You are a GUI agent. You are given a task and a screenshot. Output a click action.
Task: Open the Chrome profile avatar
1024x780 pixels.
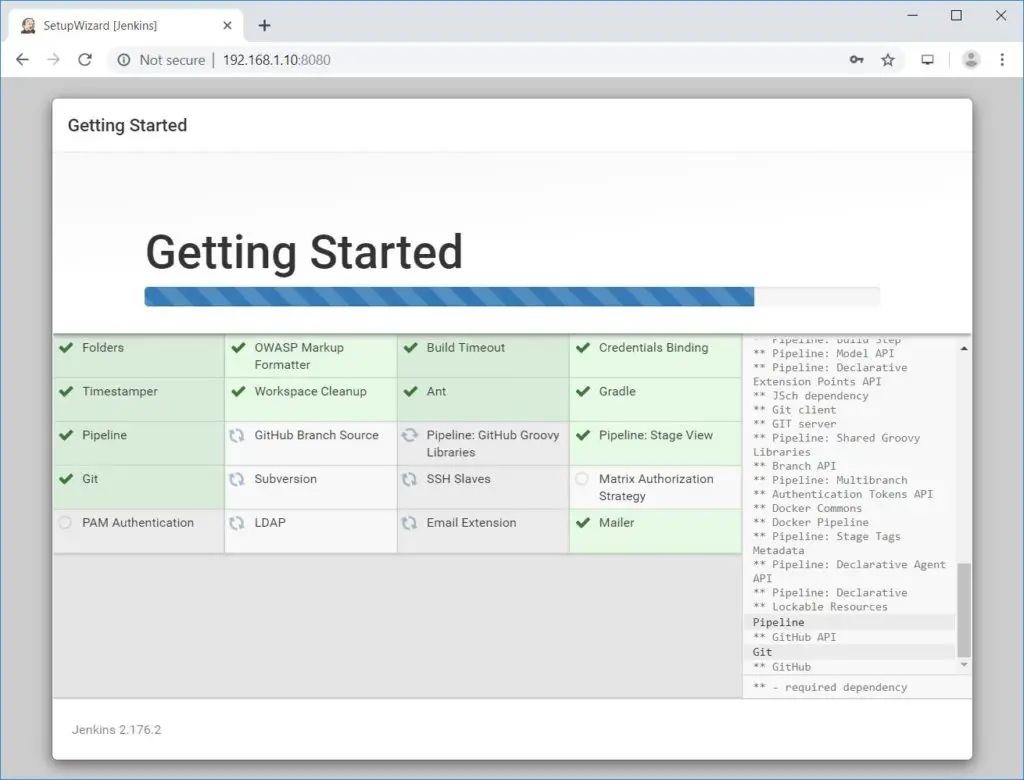[x=971, y=59]
